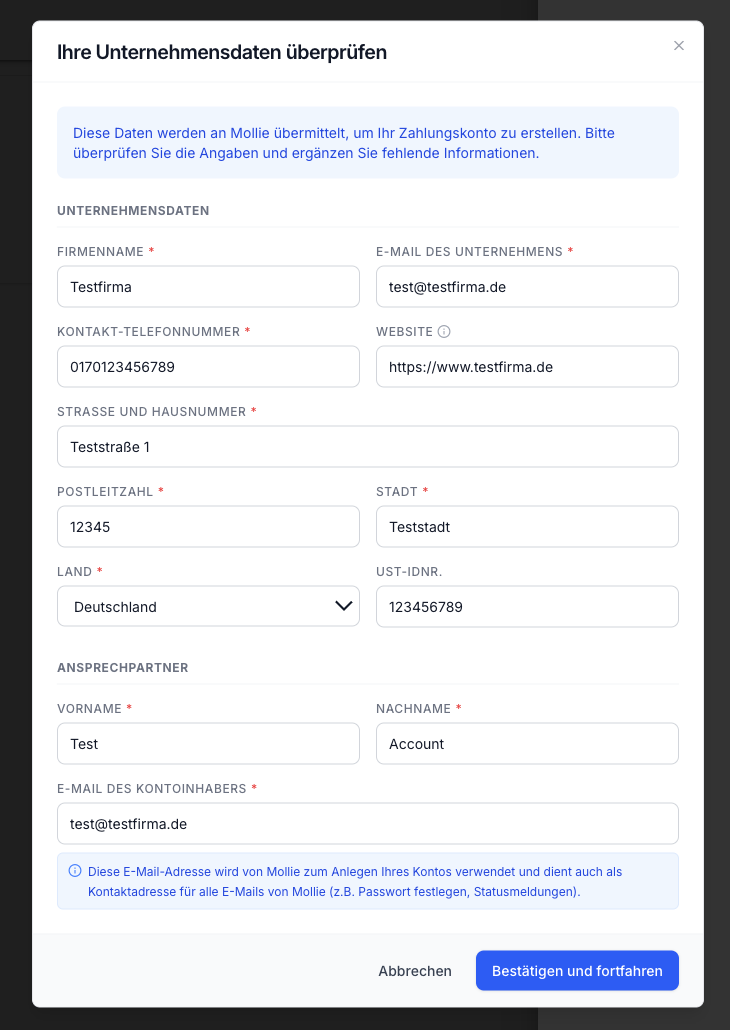Viewport: 730px width, 1030px height.
Task: Click the dialog title Ihre Unternehmensdaten überprüfen
Action: [x=222, y=52]
